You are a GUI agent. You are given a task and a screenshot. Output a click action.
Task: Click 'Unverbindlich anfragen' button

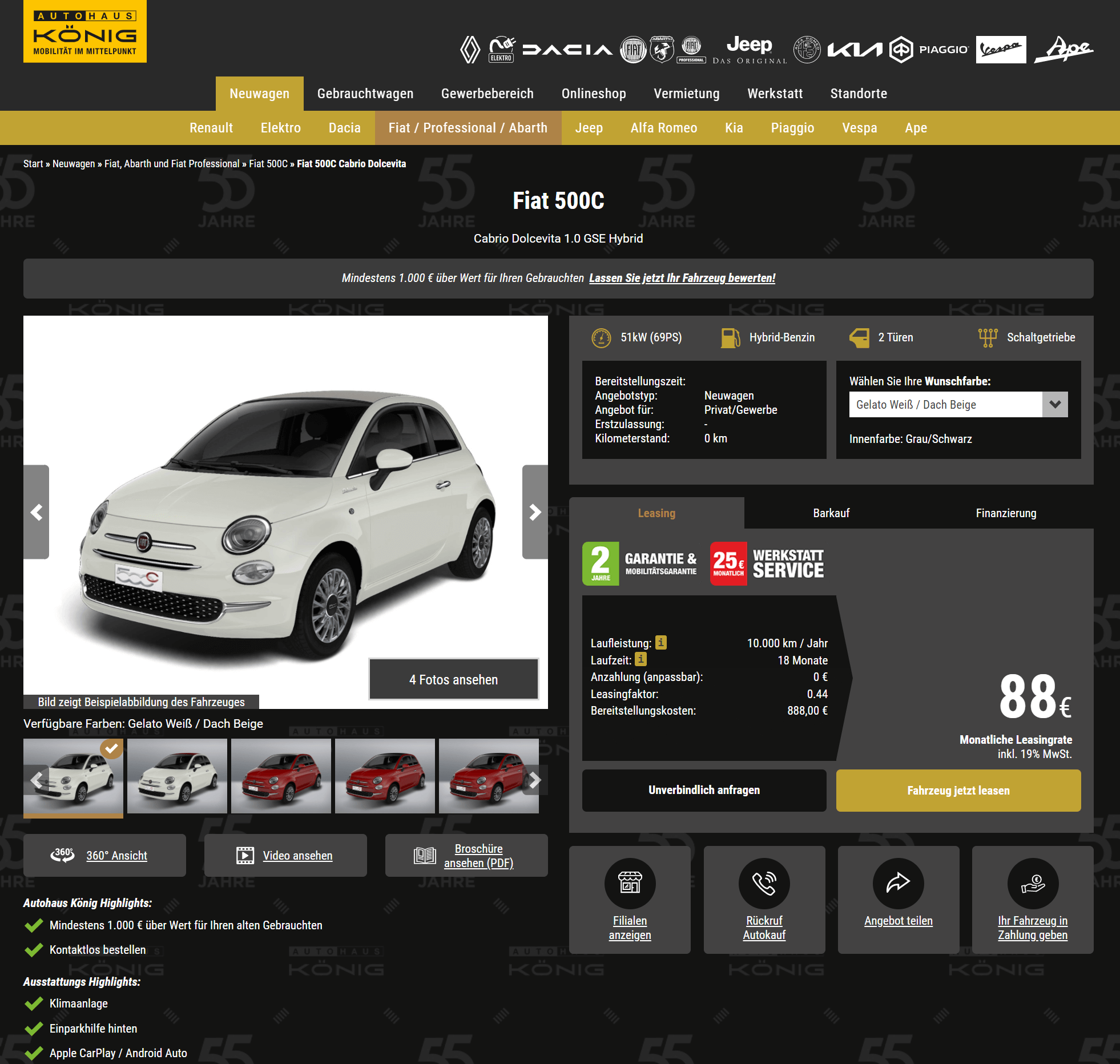(x=704, y=791)
